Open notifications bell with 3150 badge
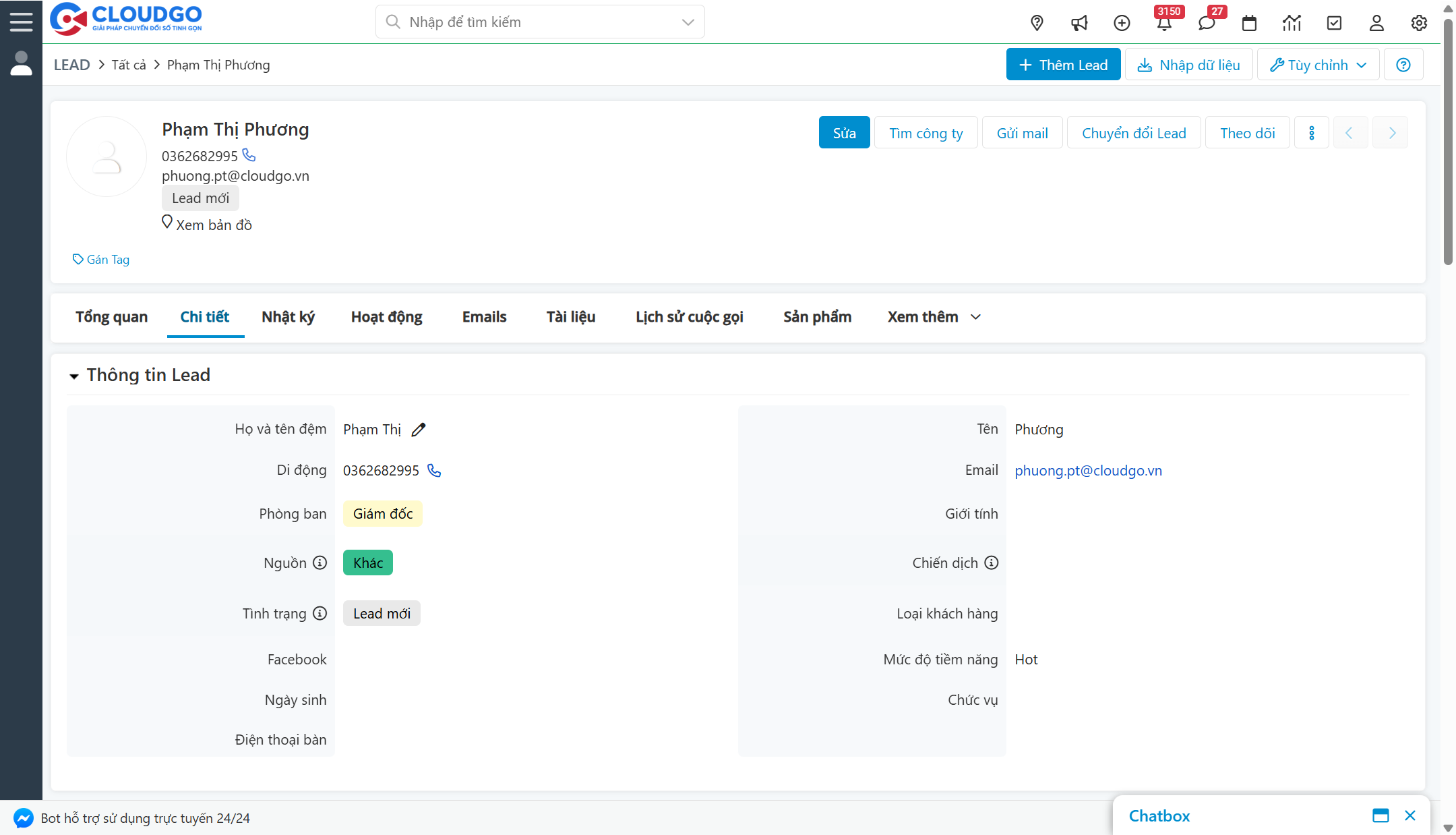This screenshot has height=835, width=1456. point(1164,23)
